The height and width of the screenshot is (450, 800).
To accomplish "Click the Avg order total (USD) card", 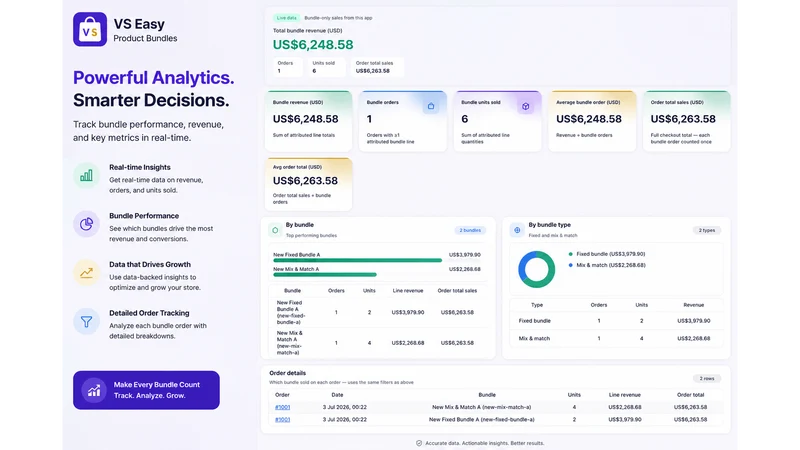I will click(x=308, y=184).
